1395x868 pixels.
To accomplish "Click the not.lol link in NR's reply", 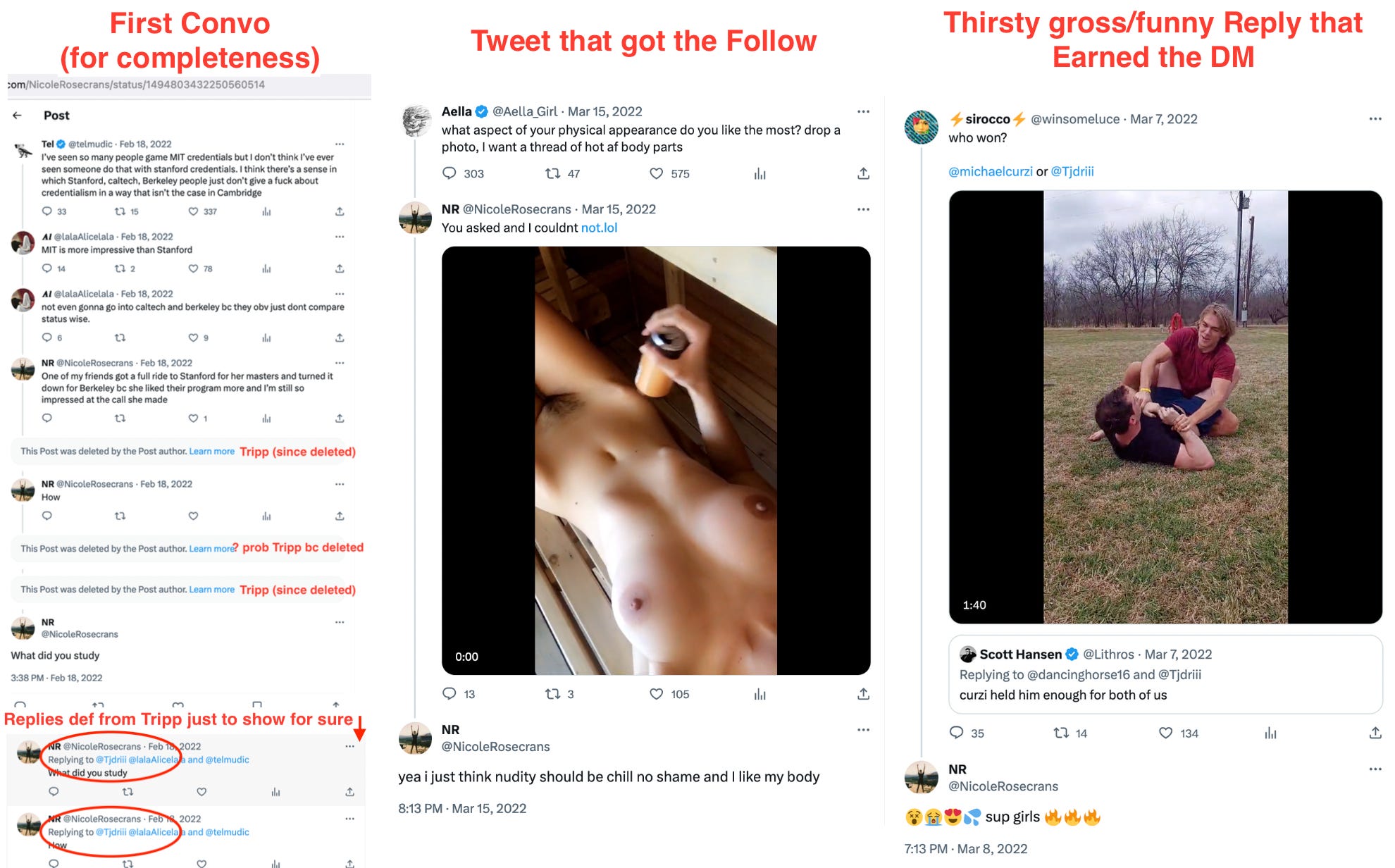I will coord(599,228).
